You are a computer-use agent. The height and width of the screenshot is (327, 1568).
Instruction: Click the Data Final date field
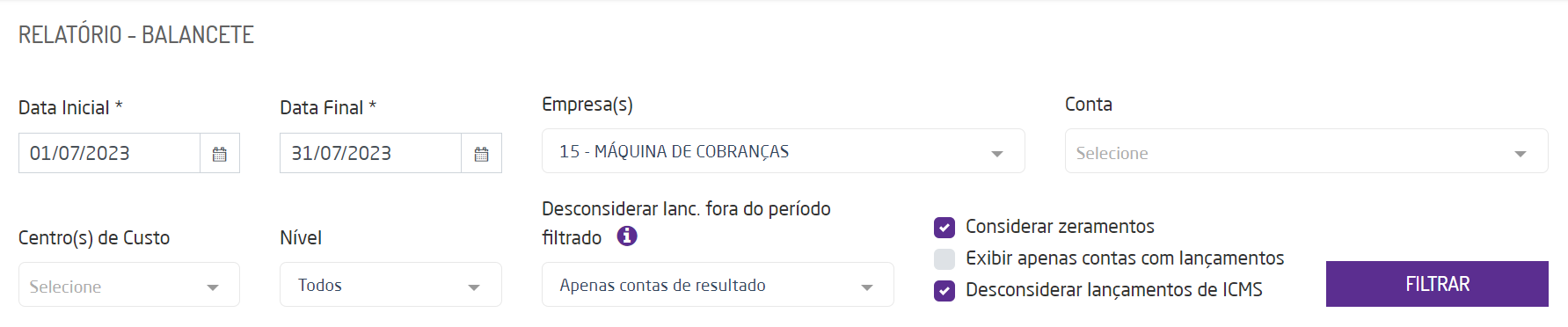point(370,153)
